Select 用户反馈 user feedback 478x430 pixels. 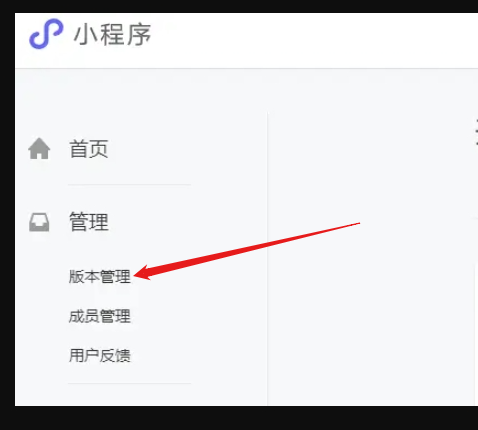point(99,355)
